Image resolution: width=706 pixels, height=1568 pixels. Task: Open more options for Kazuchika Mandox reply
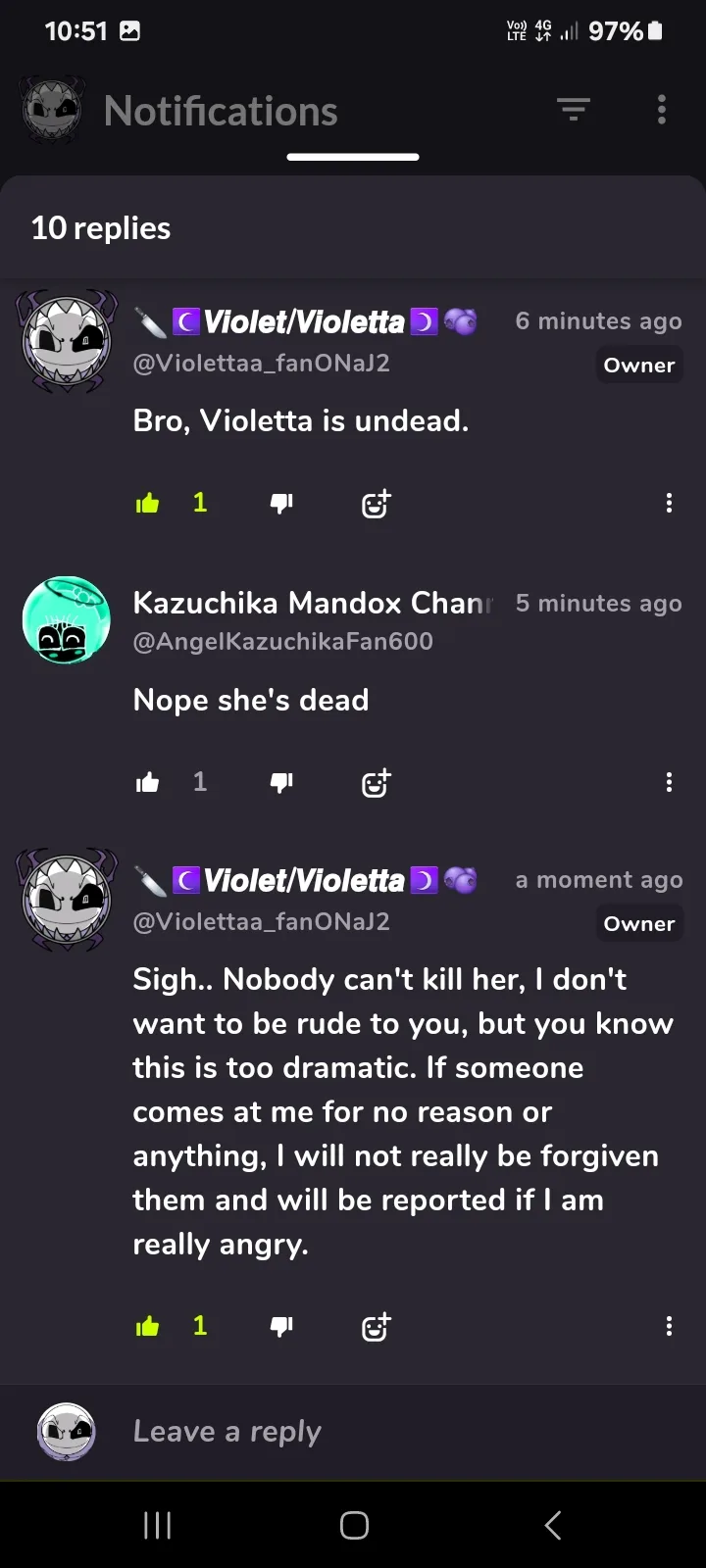point(669,782)
